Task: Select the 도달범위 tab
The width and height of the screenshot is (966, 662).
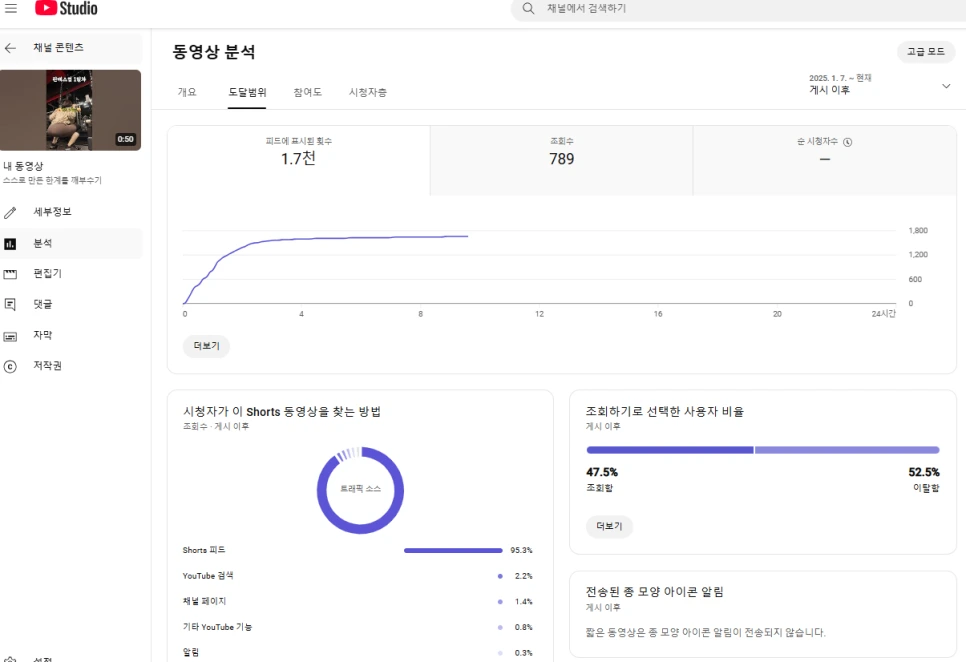Action: tap(247, 92)
